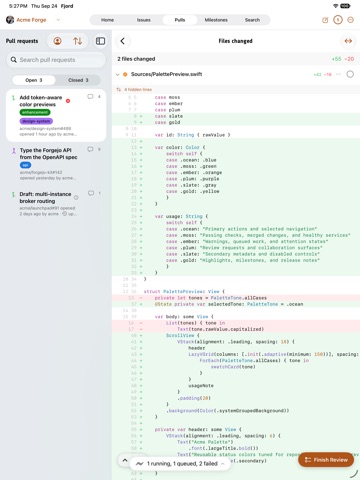Click the total +55 additions count
The width and height of the screenshot is (360, 480).
pos(336,59)
